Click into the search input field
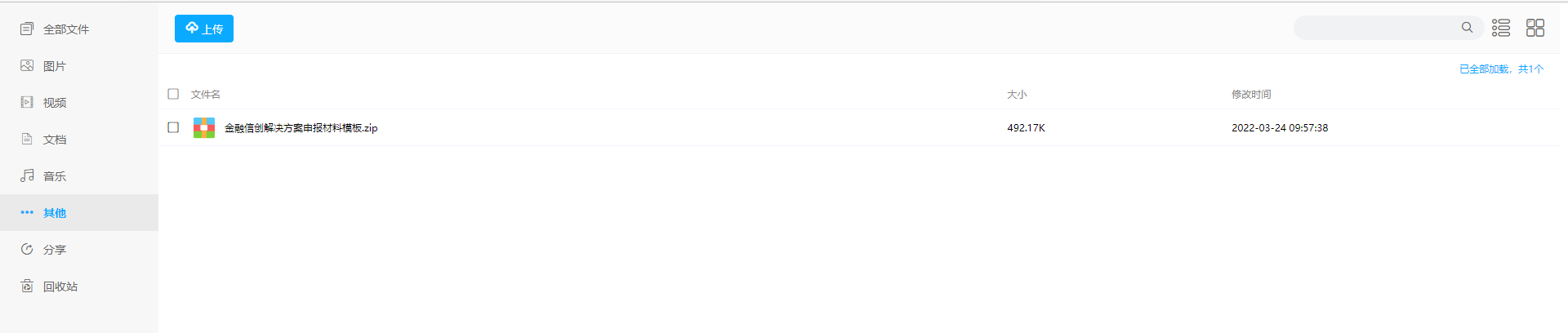 [1376, 28]
